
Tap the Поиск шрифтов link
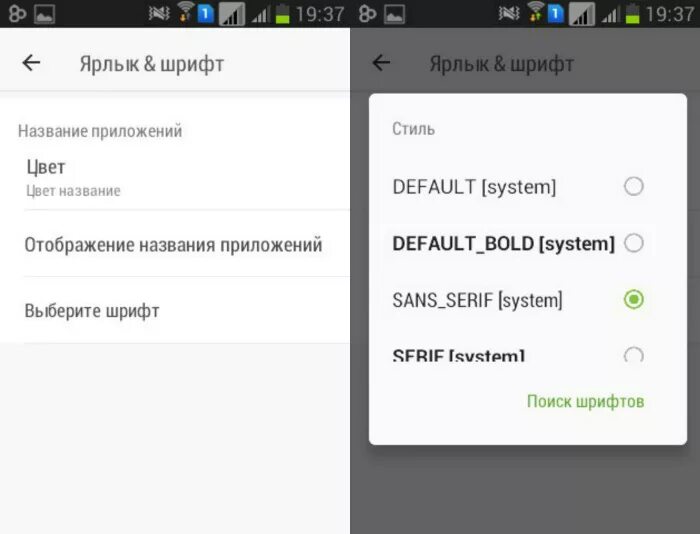(585, 401)
